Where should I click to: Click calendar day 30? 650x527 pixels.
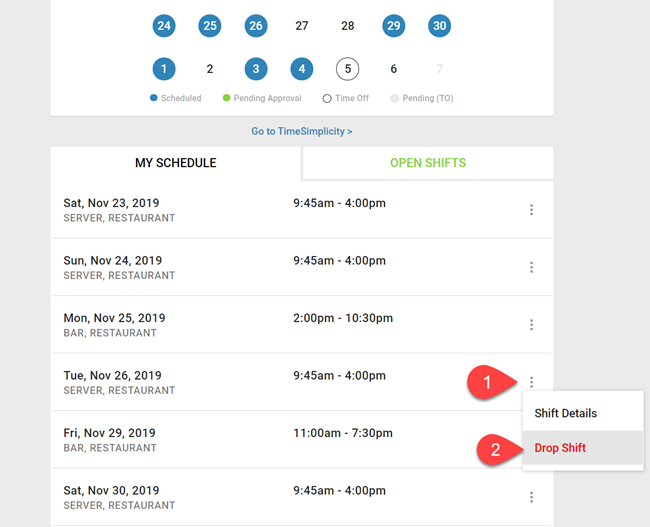coord(439,26)
